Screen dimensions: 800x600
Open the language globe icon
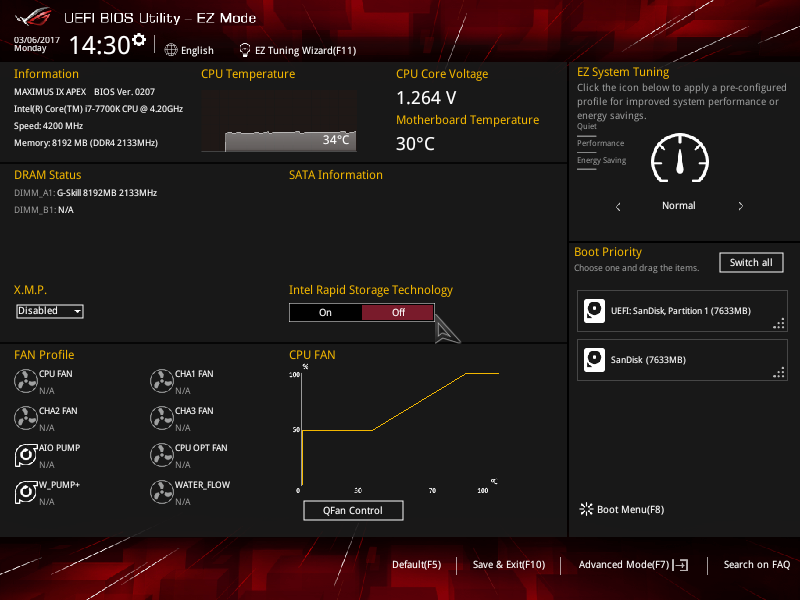pos(171,50)
